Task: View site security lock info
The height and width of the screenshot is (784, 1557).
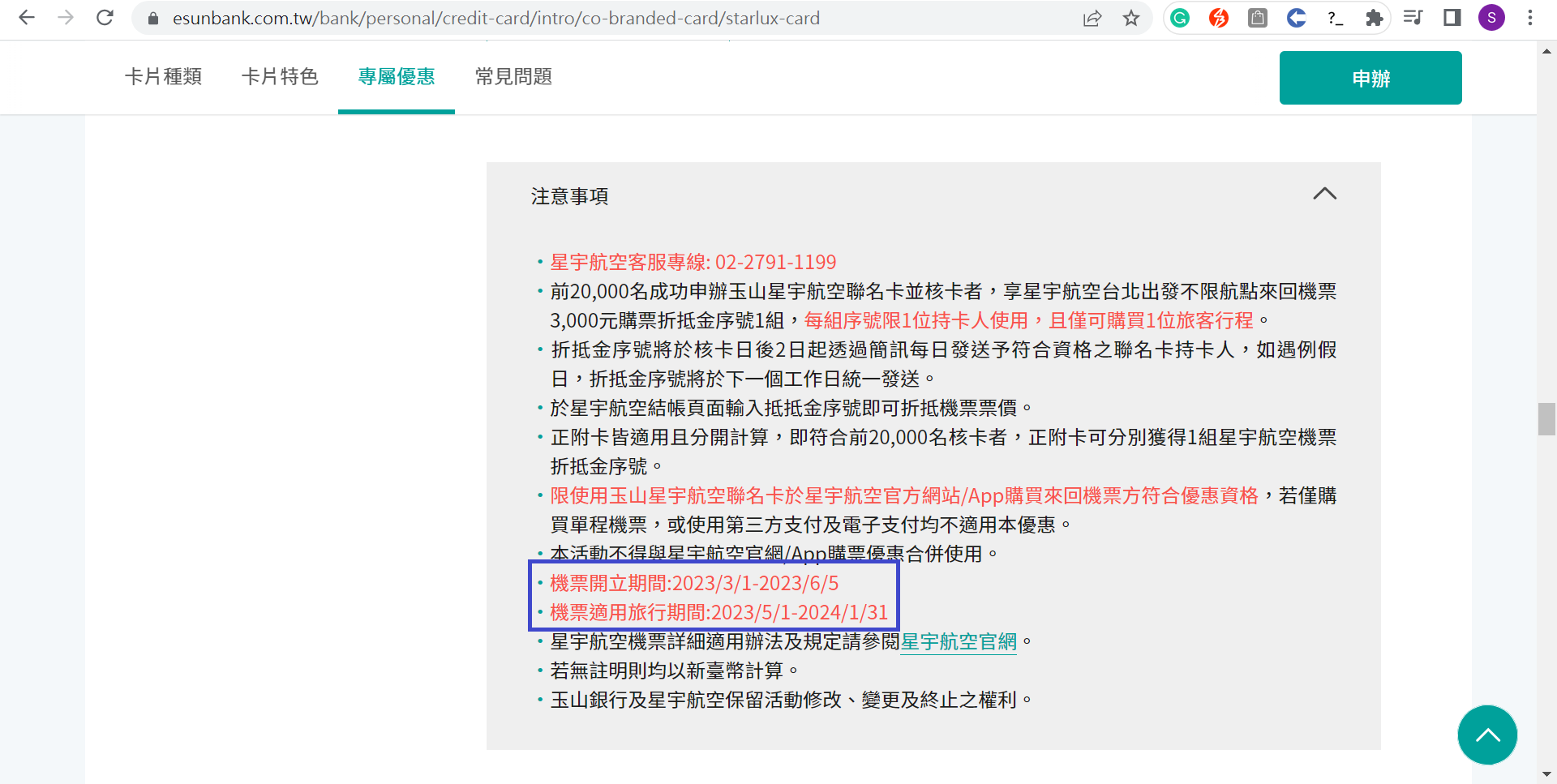Action: pyautogui.click(x=152, y=18)
